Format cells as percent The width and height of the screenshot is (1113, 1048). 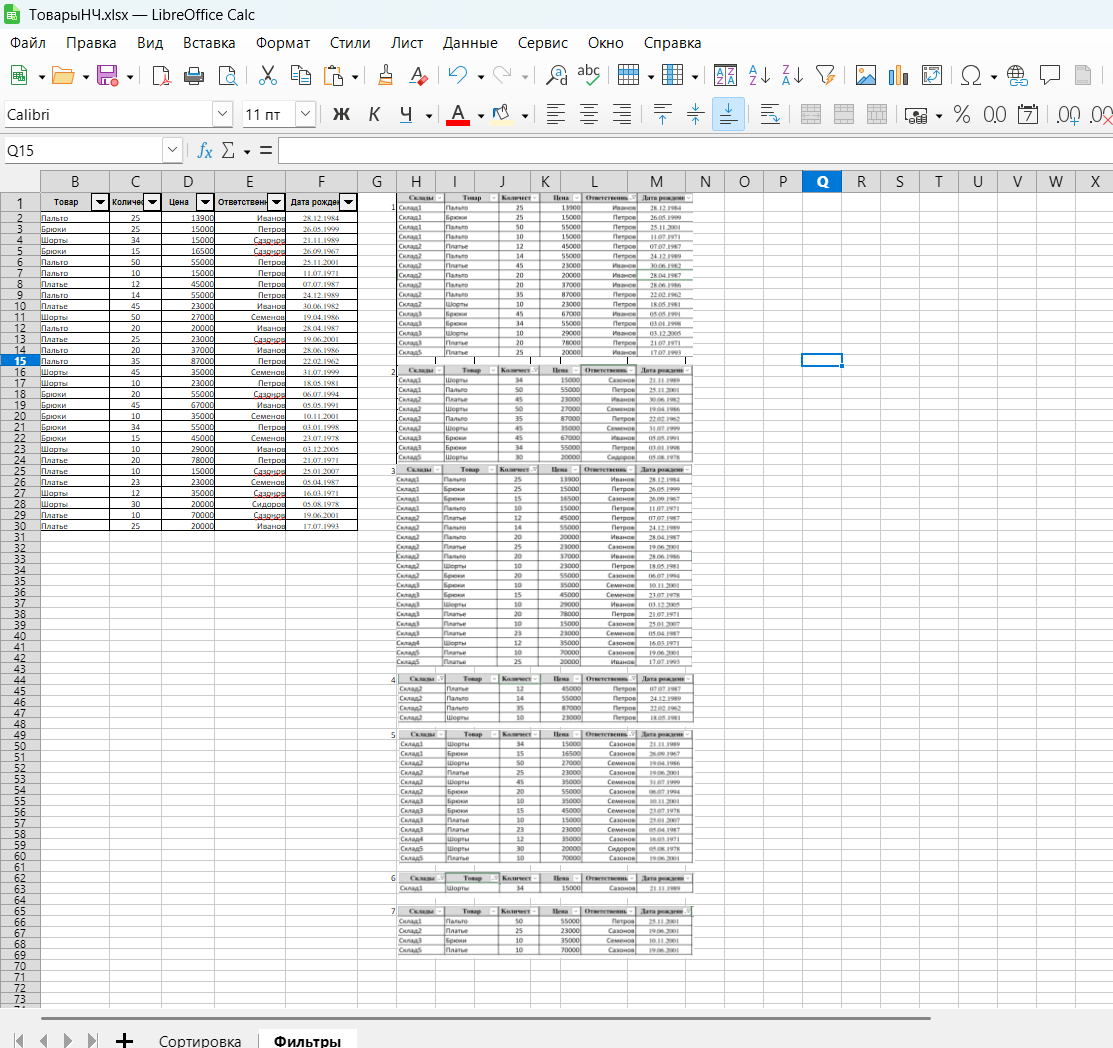962,114
